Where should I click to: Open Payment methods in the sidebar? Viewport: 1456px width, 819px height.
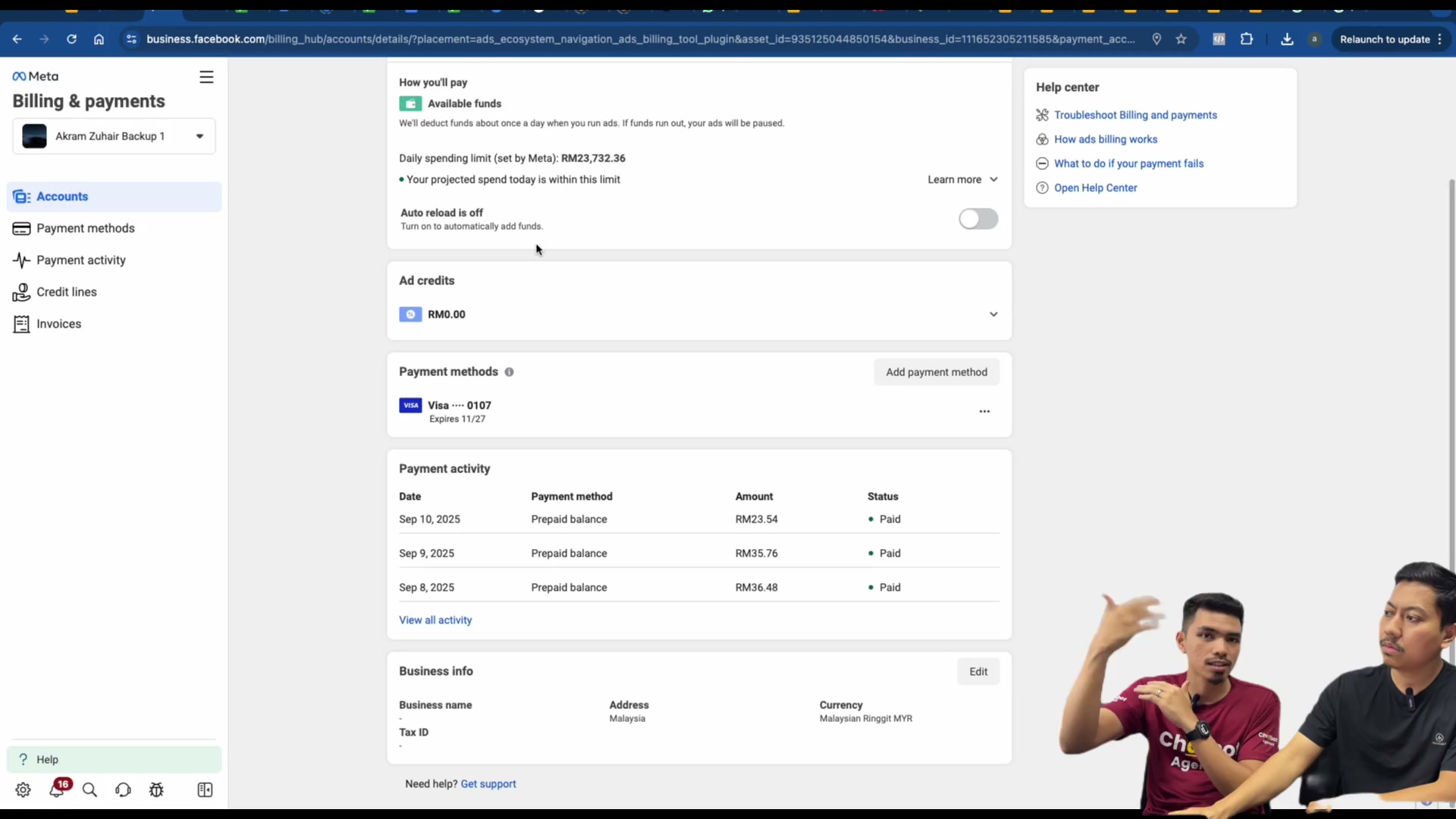coord(114,229)
